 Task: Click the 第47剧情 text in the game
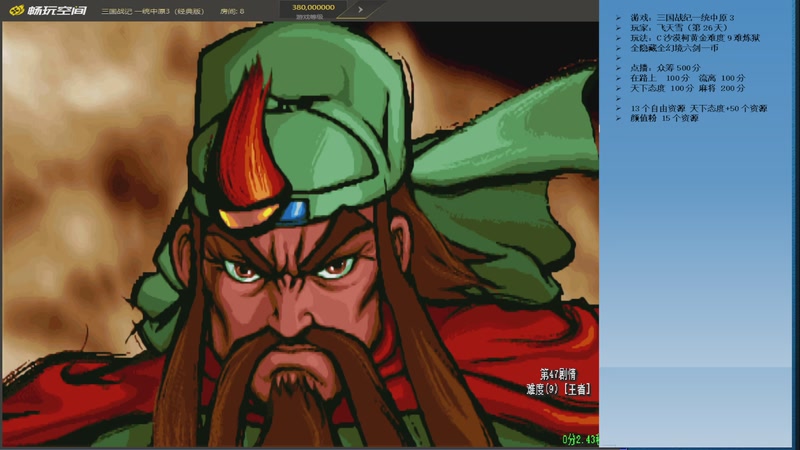click(x=558, y=374)
